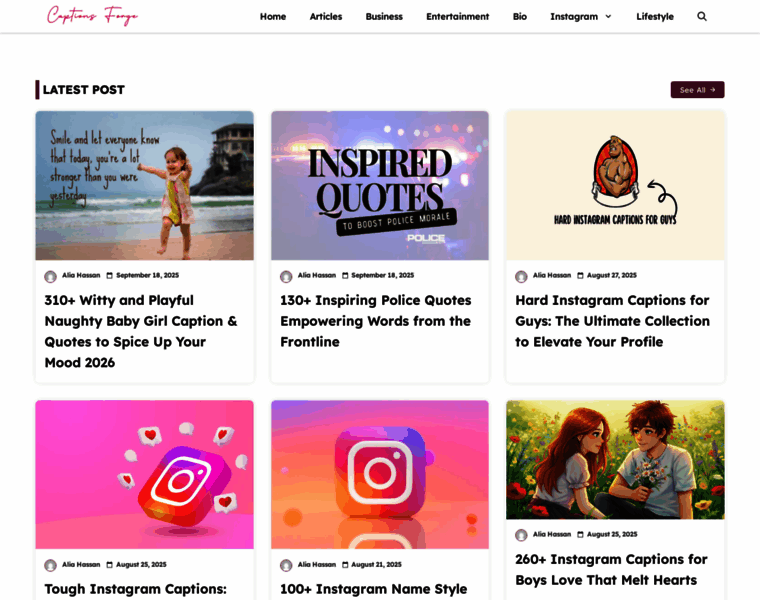The height and width of the screenshot is (600, 760).
Task: Open the Lifestyle navigation link
Action: [x=655, y=16]
